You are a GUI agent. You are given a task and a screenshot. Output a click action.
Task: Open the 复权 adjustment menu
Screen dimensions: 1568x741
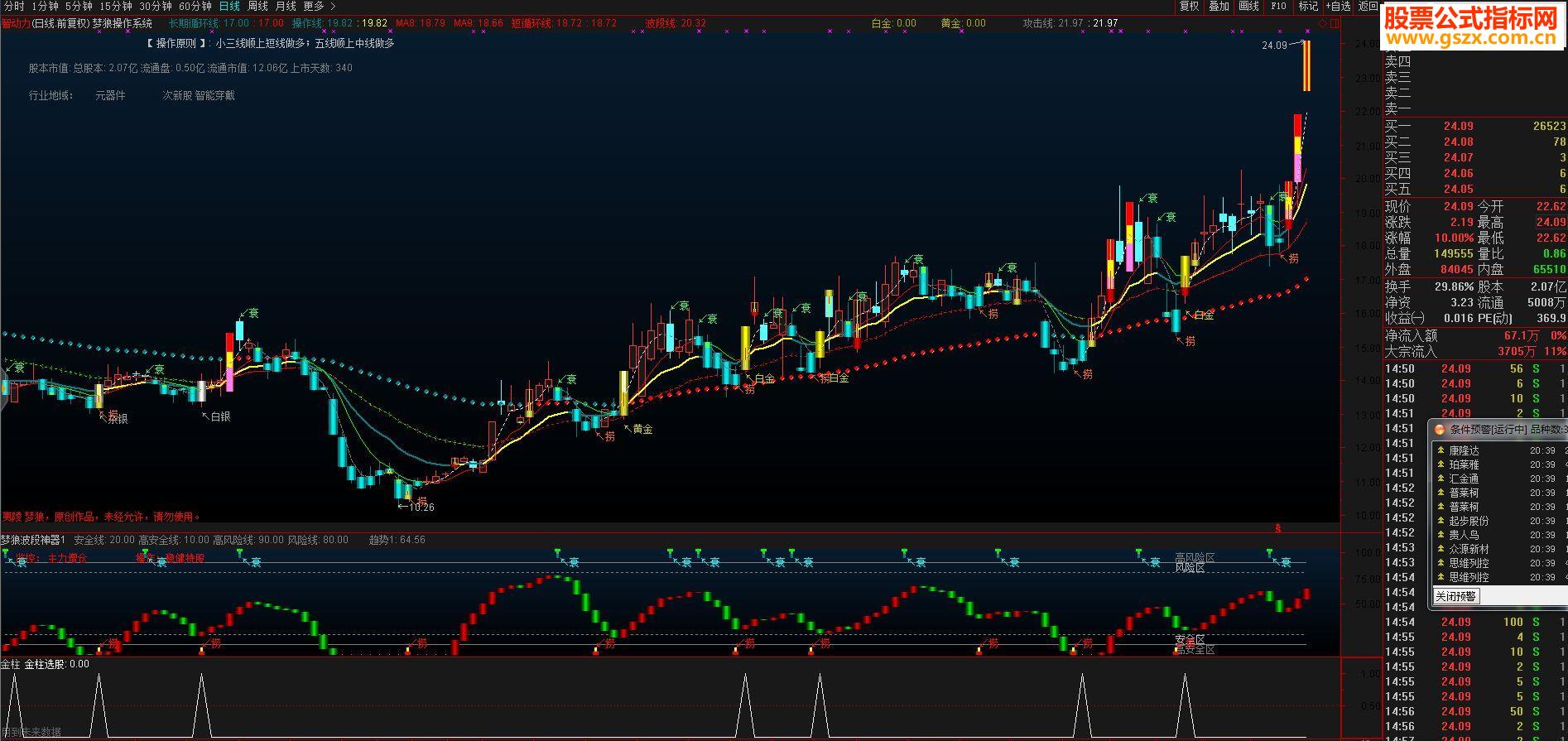click(1189, 7)
